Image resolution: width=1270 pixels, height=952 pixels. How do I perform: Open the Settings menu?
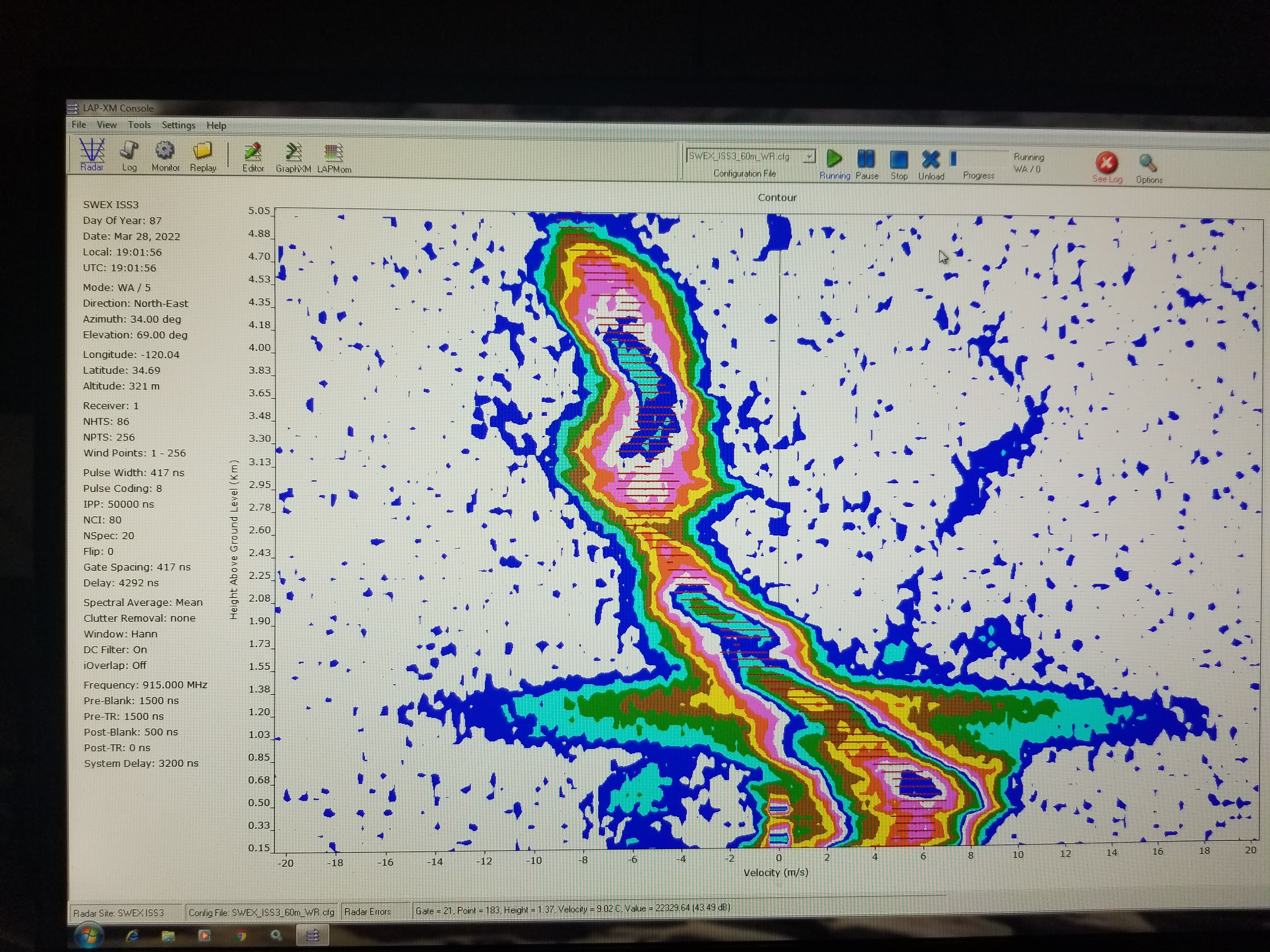tap(178, 125)
